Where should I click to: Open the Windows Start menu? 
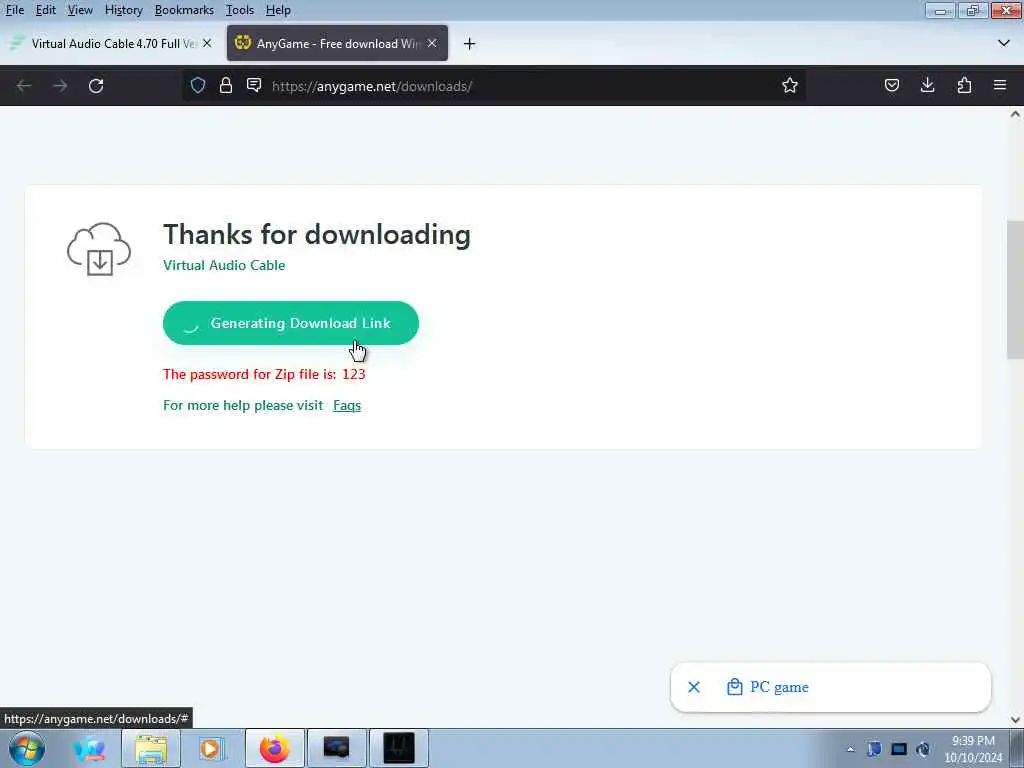tap(27, 748)
